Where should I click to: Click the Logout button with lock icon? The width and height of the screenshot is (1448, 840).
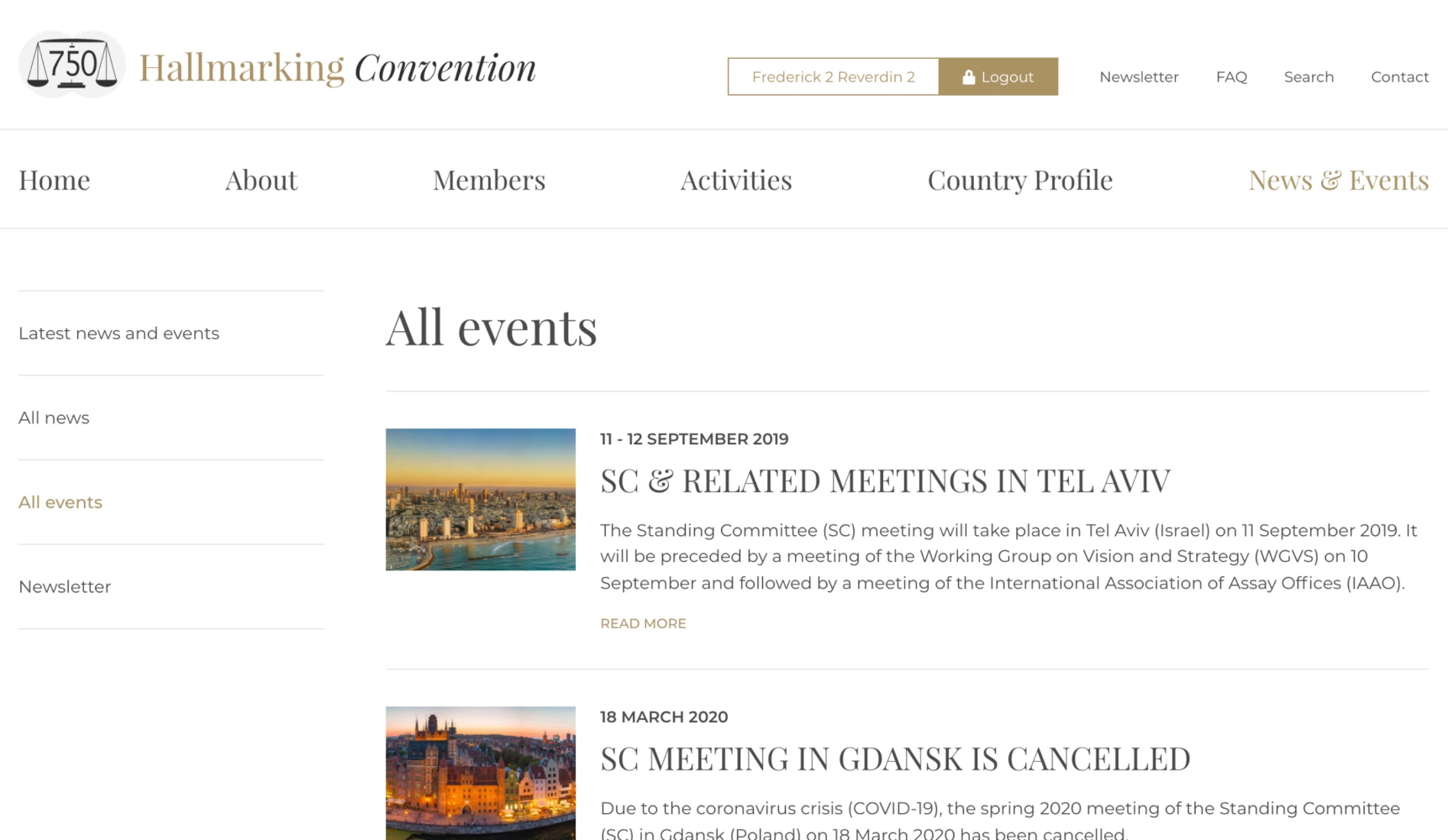998,76
